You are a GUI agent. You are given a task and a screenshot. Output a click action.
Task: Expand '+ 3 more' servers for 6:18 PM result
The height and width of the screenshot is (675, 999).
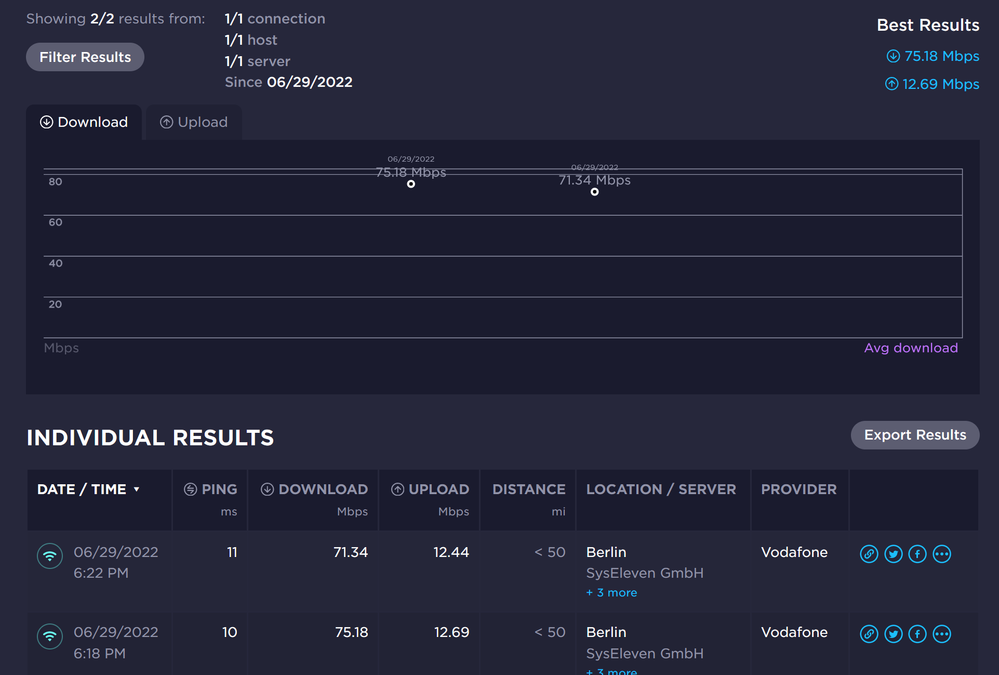click(x=612, y=671)
